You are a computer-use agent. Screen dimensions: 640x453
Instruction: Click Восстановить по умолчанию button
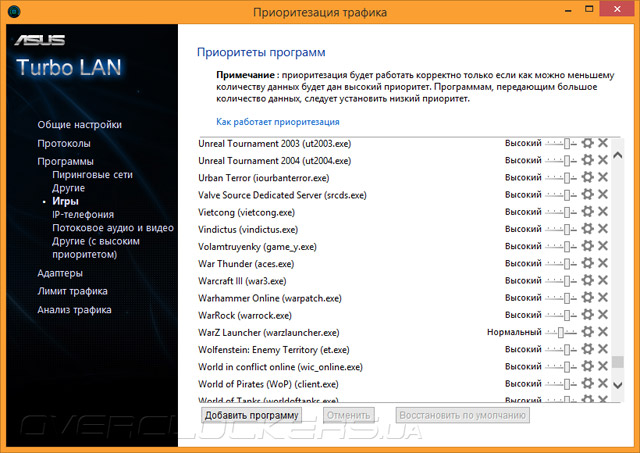pos(462,415)
